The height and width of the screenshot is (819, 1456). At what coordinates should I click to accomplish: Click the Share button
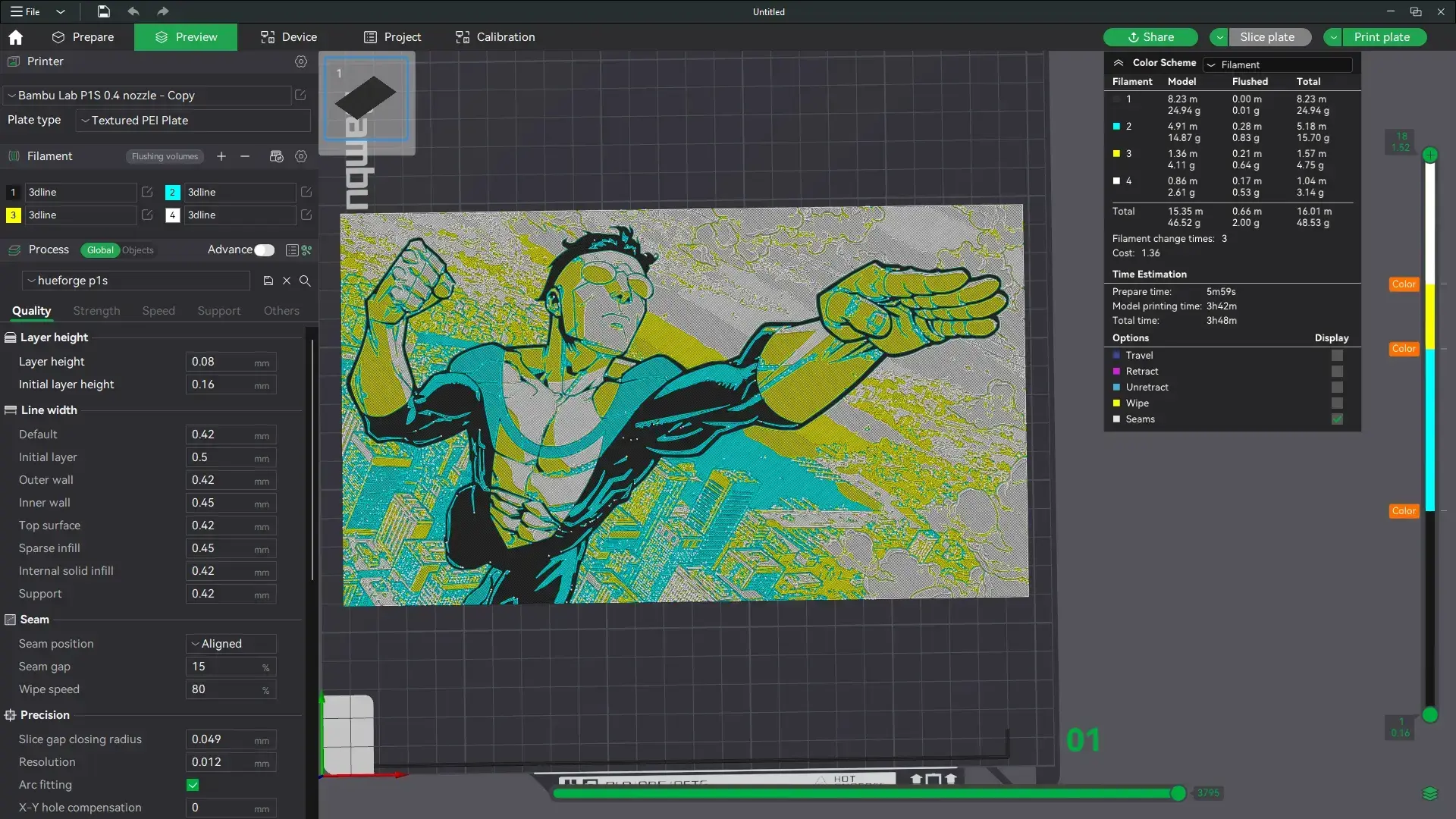point(1150,36)
